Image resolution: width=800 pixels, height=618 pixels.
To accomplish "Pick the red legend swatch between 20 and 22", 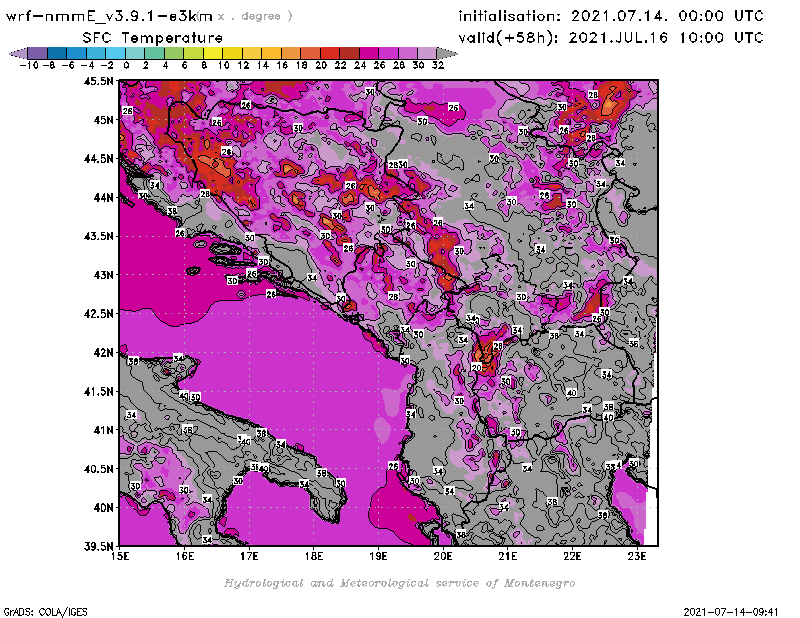I will (329, 53).
